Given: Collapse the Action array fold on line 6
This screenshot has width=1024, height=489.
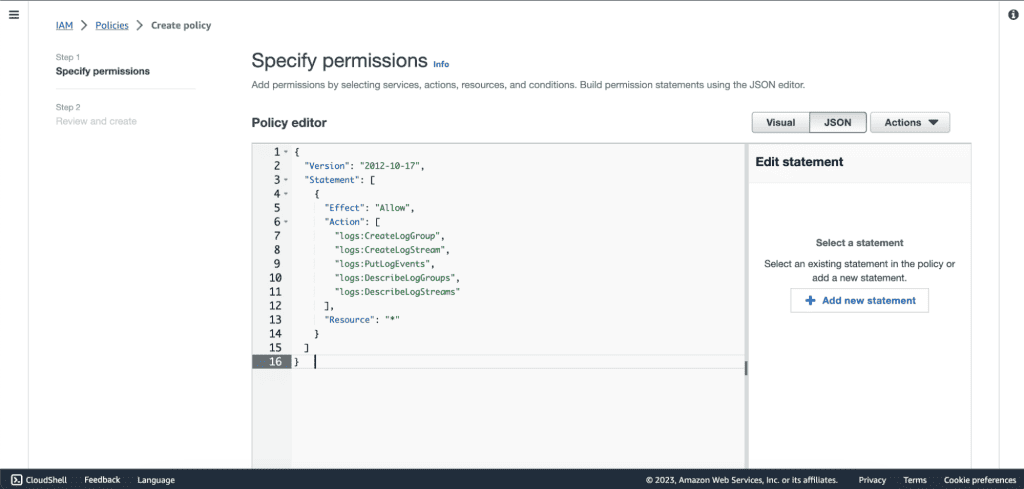Looking at the screenshot, I should click(286, 223).
